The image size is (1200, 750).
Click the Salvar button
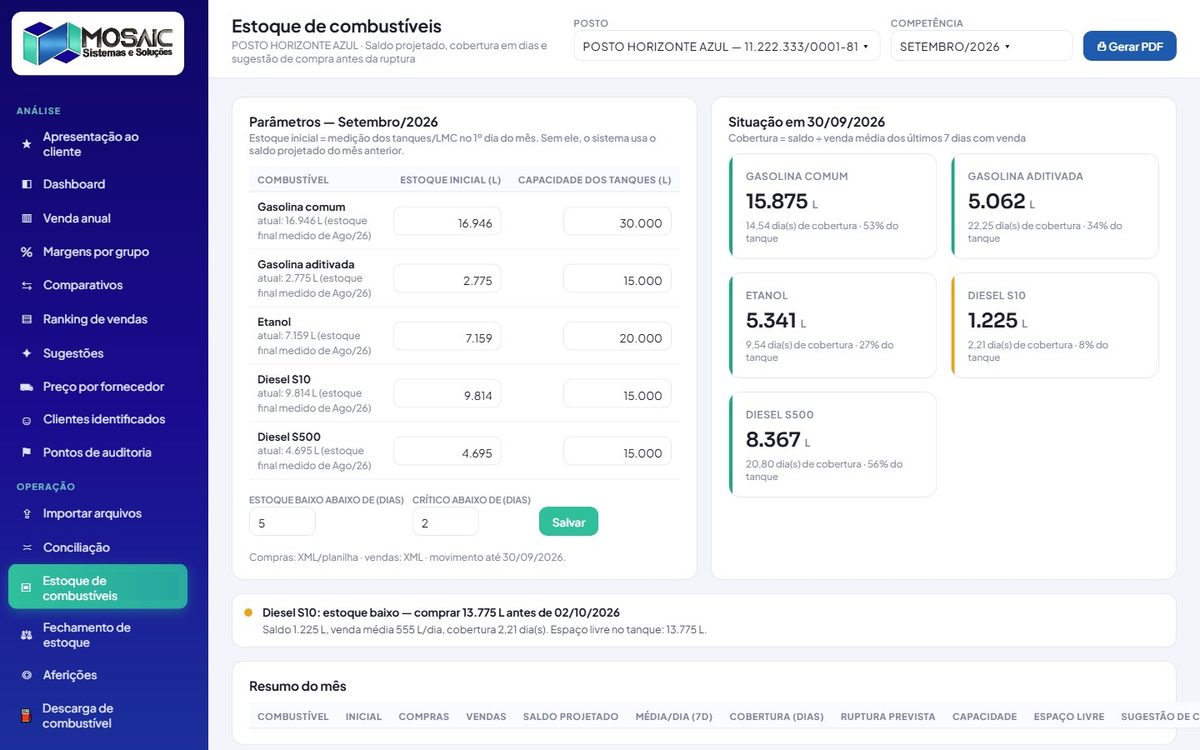click(569, 522)
